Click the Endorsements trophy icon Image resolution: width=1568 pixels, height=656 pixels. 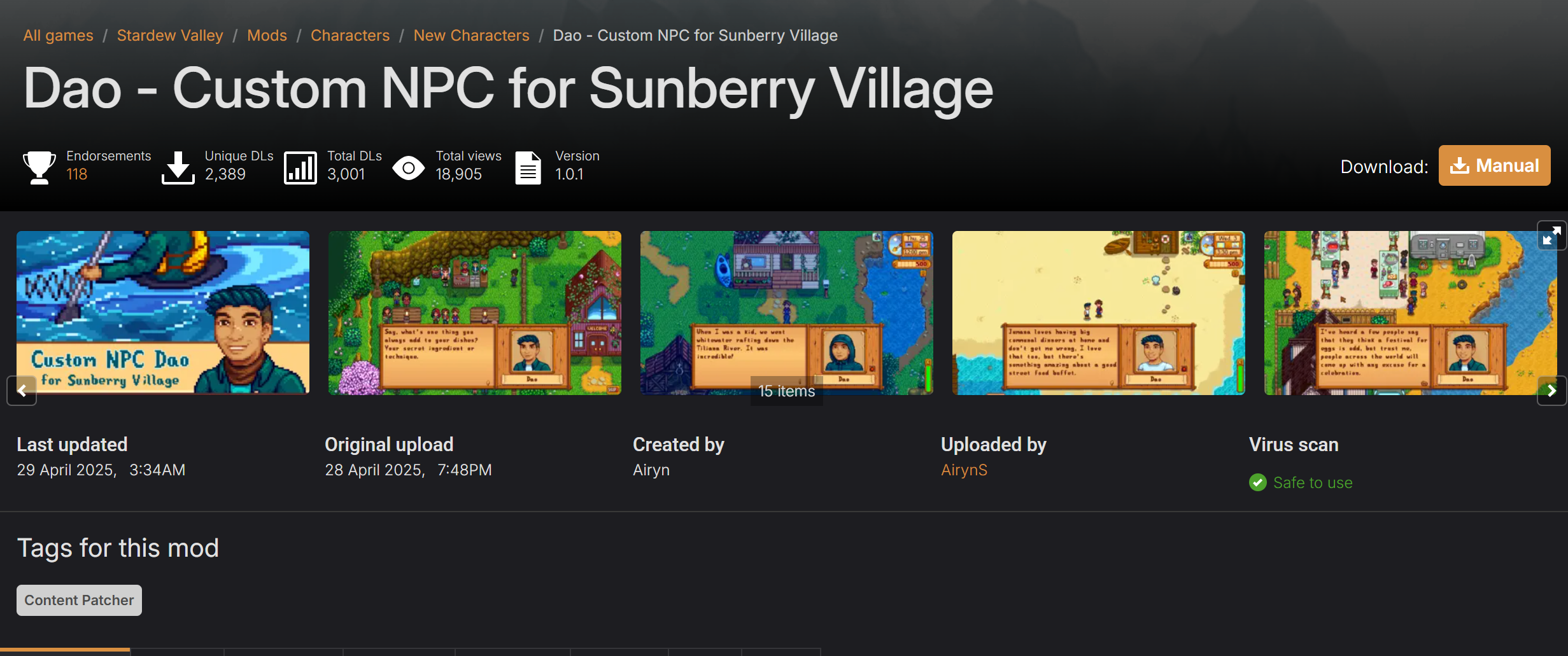[x=39, y=167]
